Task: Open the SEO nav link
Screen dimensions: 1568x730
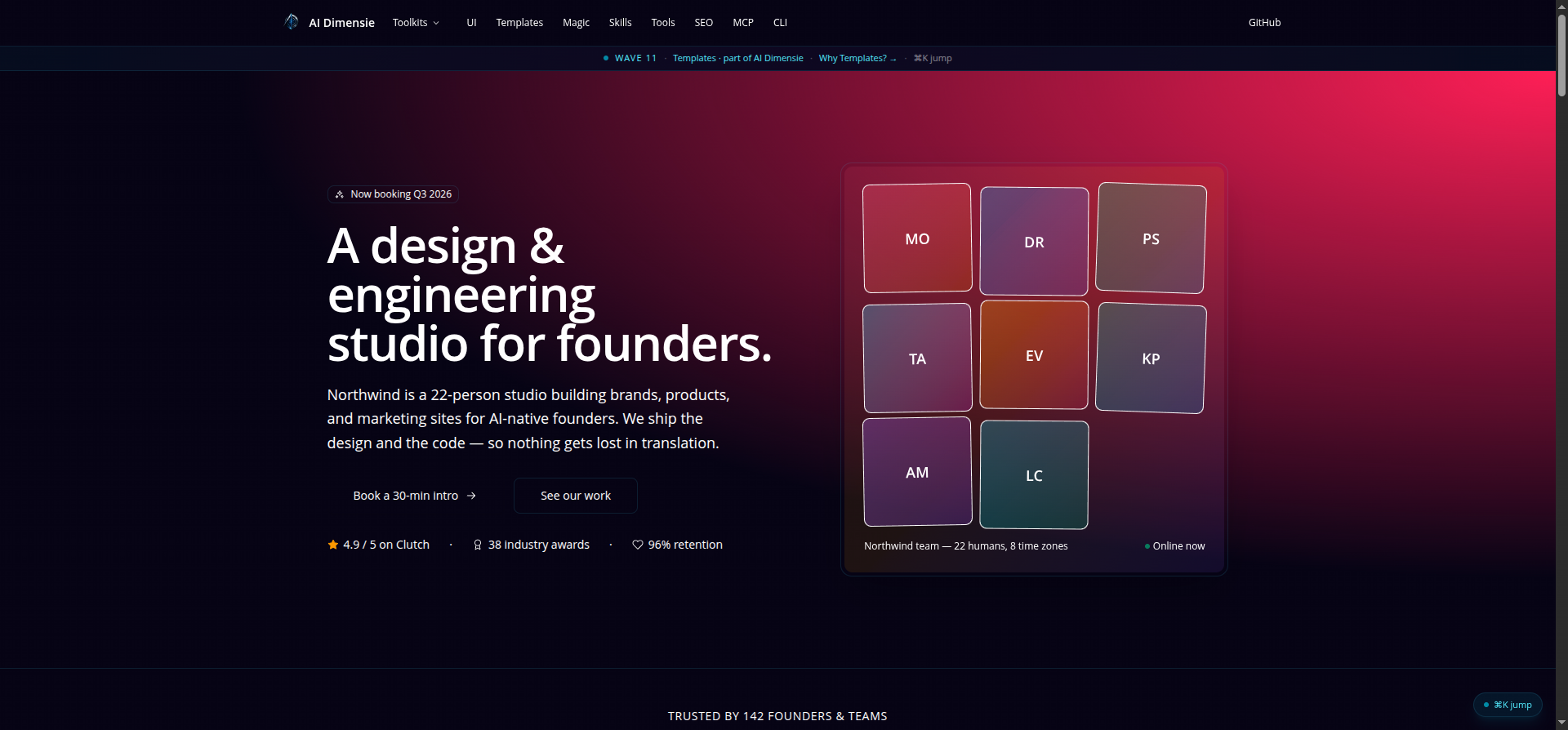Action: tap(704, 22)
